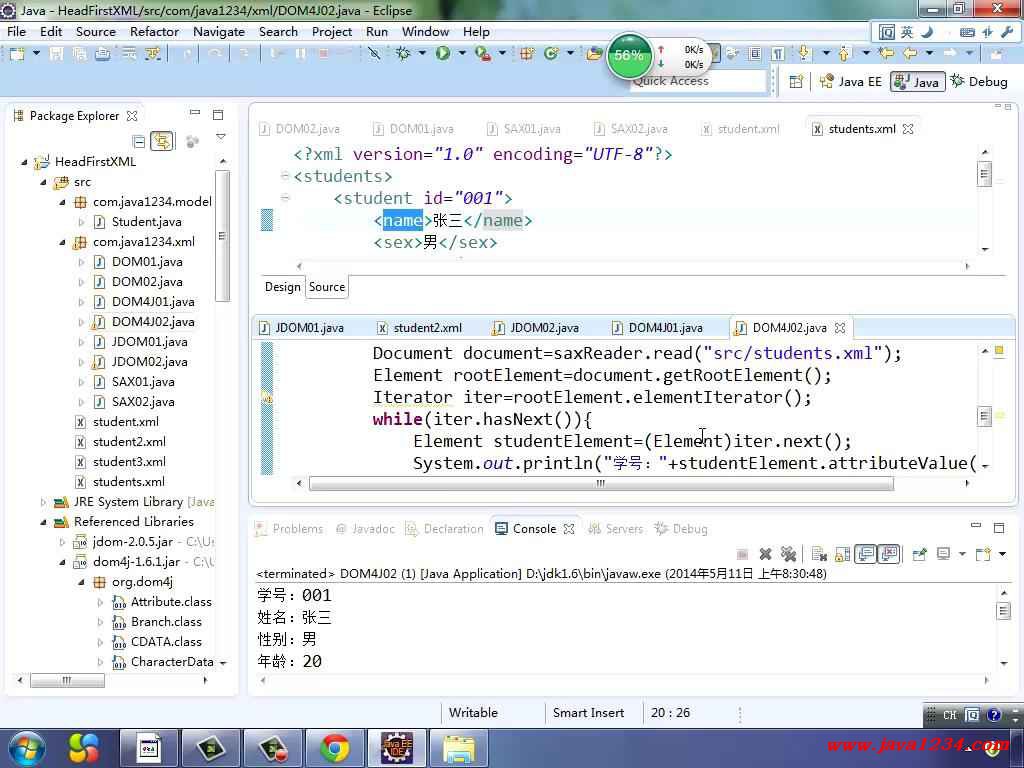Click the Back navigation arrow icon
1024x768 pixels.
tap(910, 54)
